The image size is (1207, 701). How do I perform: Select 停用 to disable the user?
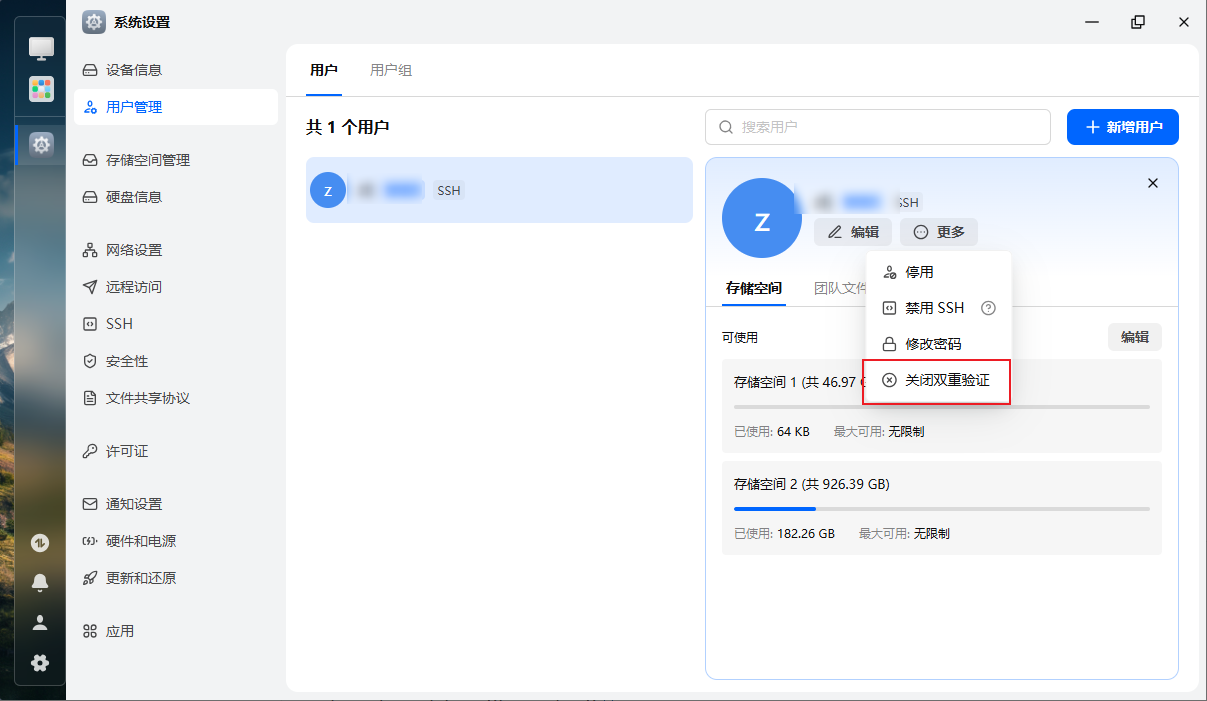coord(918,272)
